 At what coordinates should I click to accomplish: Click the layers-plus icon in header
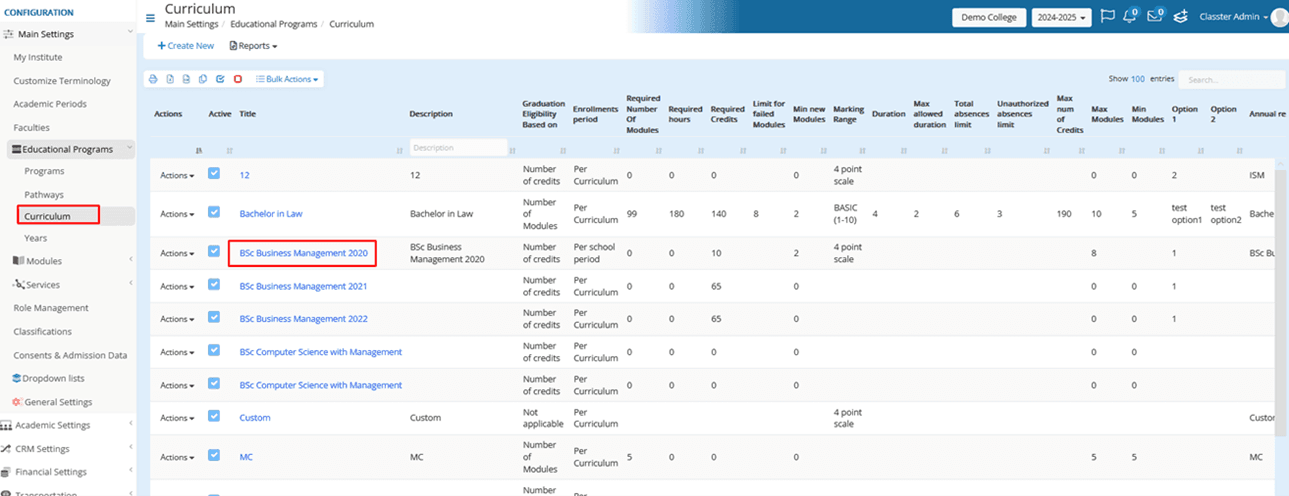click(x=1180, y=16)
